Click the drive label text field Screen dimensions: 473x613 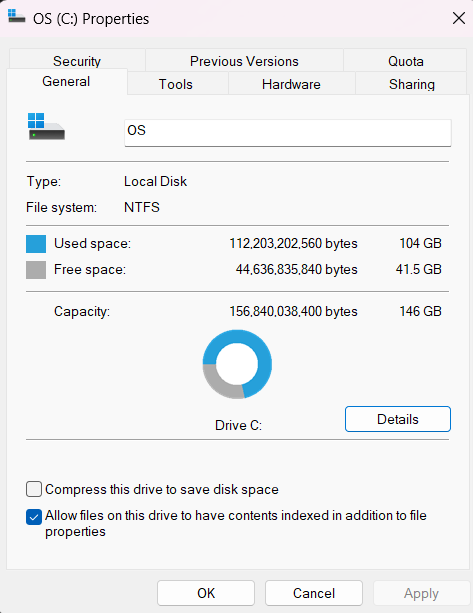point(288,133)
